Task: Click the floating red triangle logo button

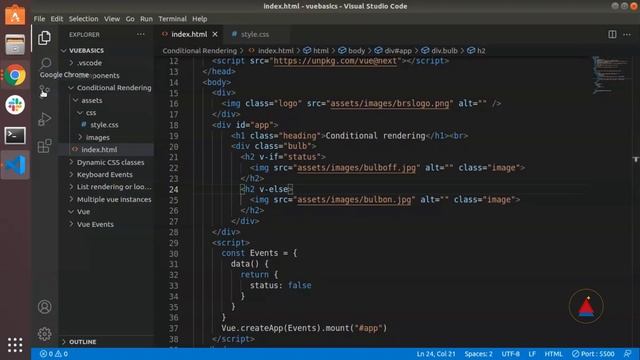Action: point(586,307)
